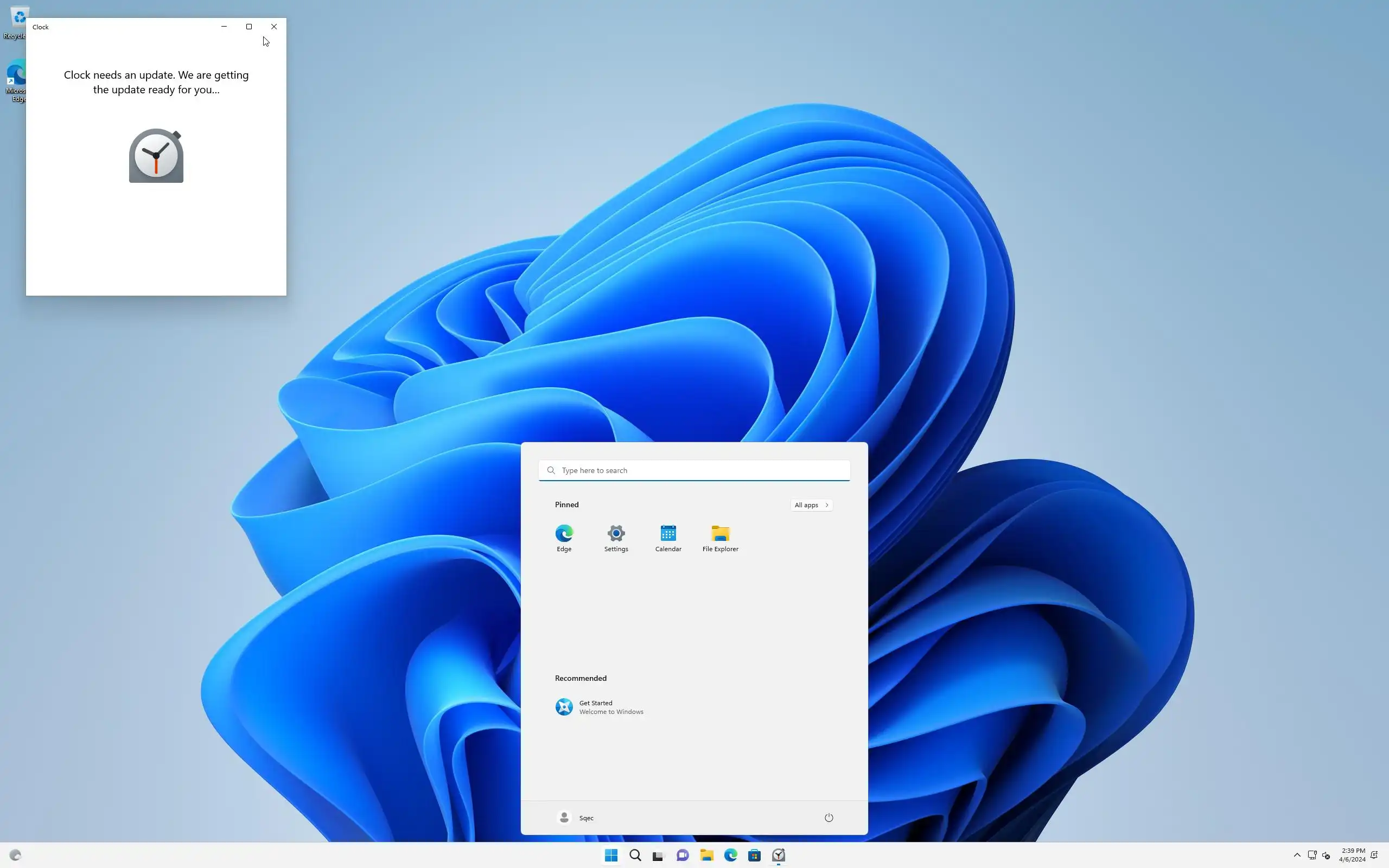Viewport: 1389px width, 868px height.
Task: Click the muted volume tray icon
Action: click(x=1326, y=855)
